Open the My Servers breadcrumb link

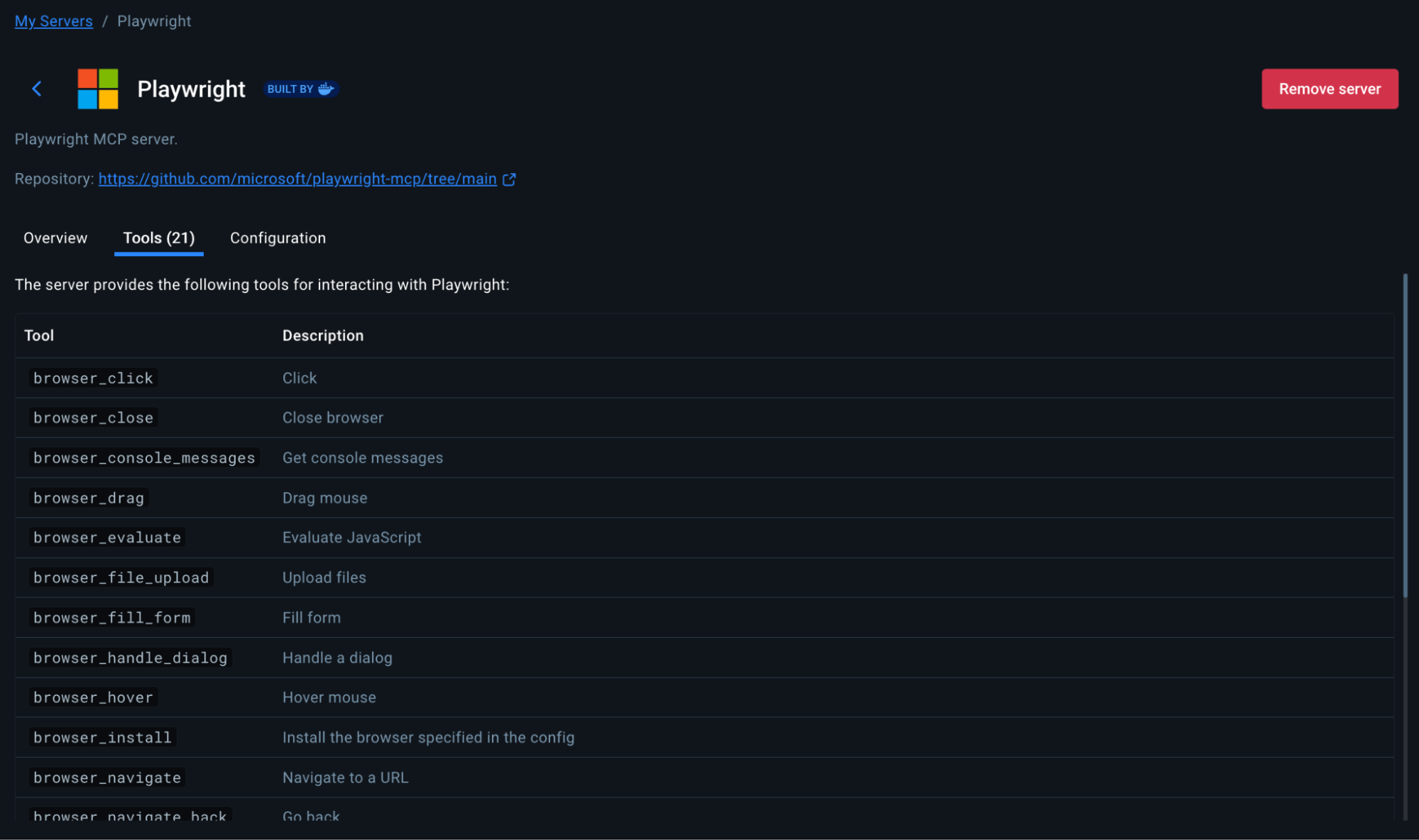[x=53, y=21]
